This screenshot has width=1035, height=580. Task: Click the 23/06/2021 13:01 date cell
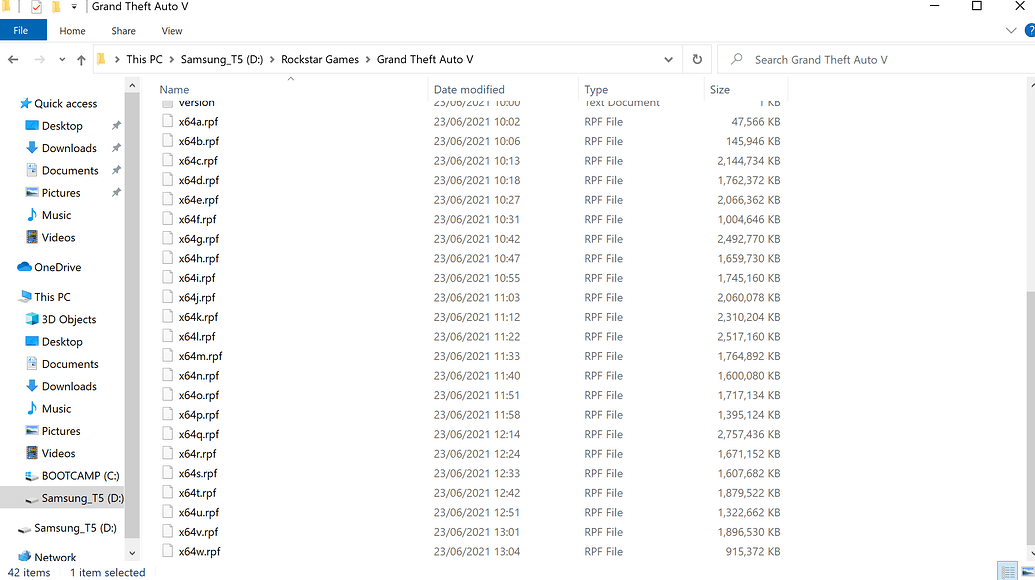[477, 532]
